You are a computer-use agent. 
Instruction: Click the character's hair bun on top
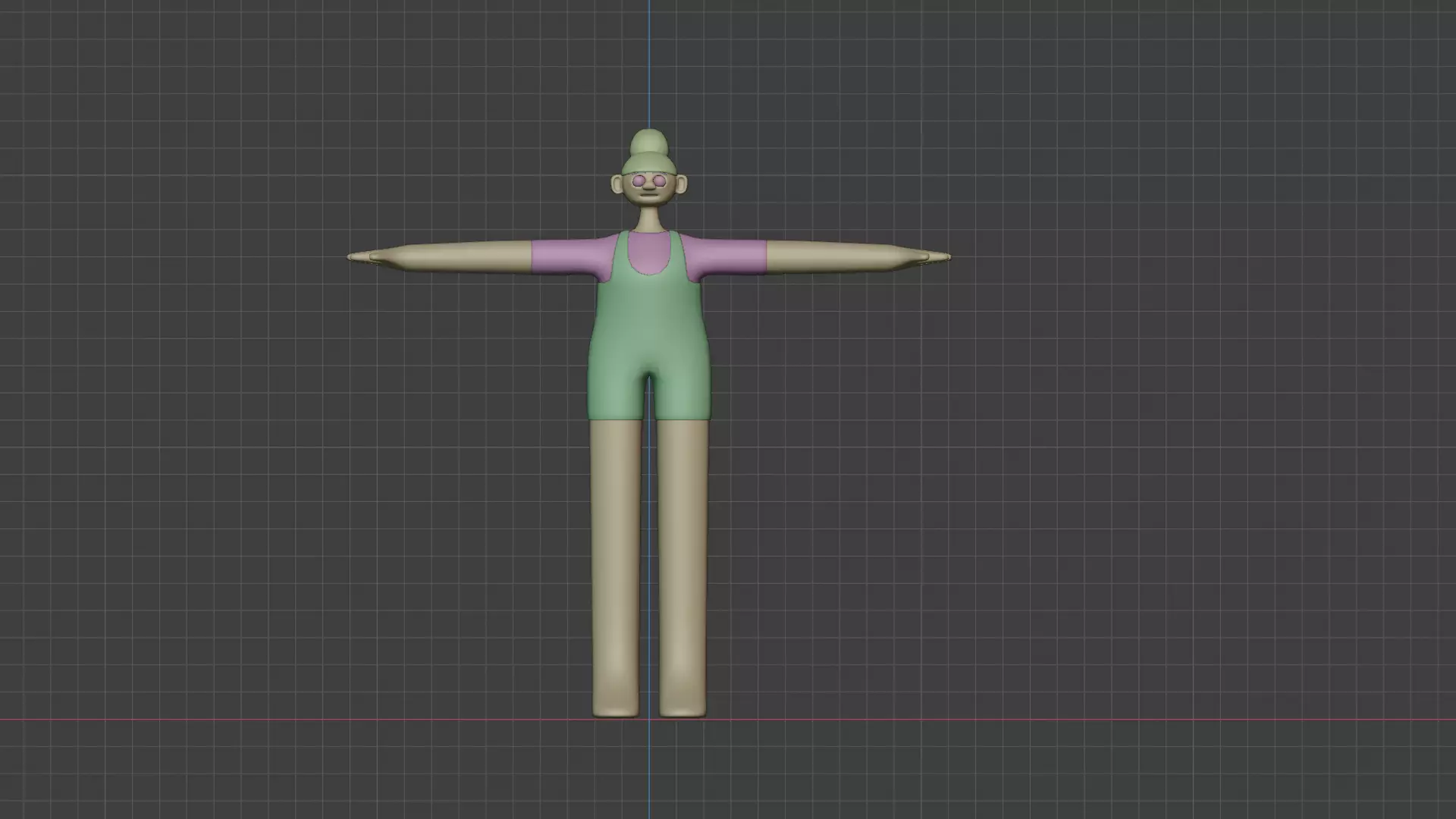click(x=649, y=141)
